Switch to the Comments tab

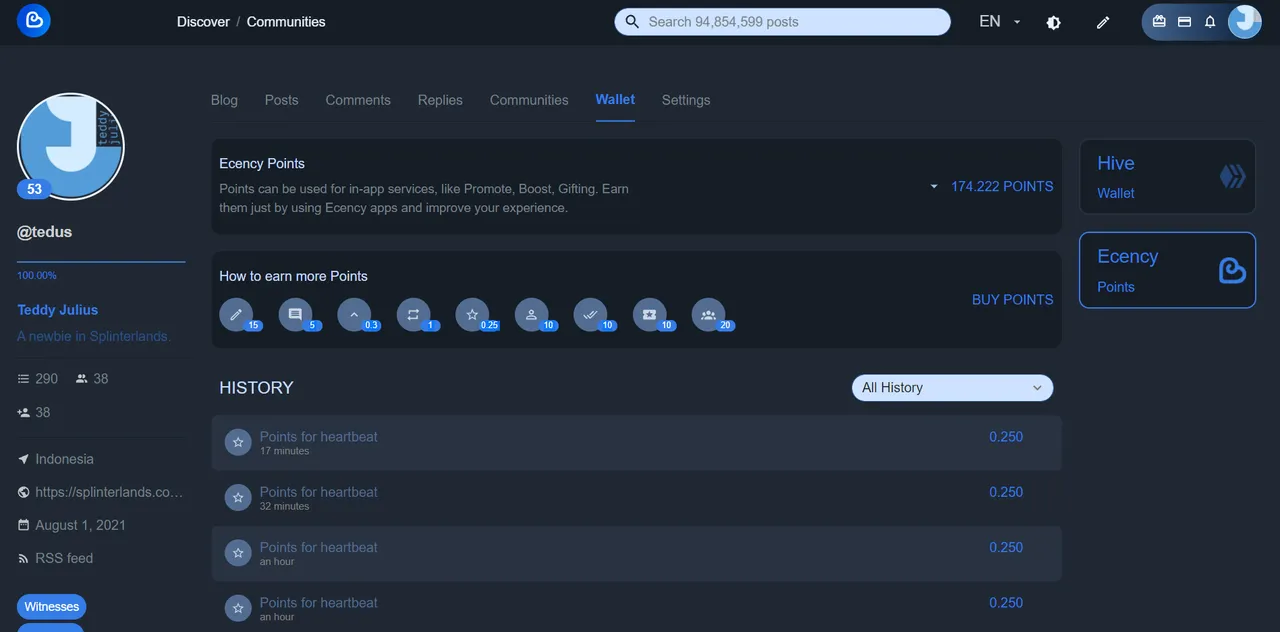(358, 100)
